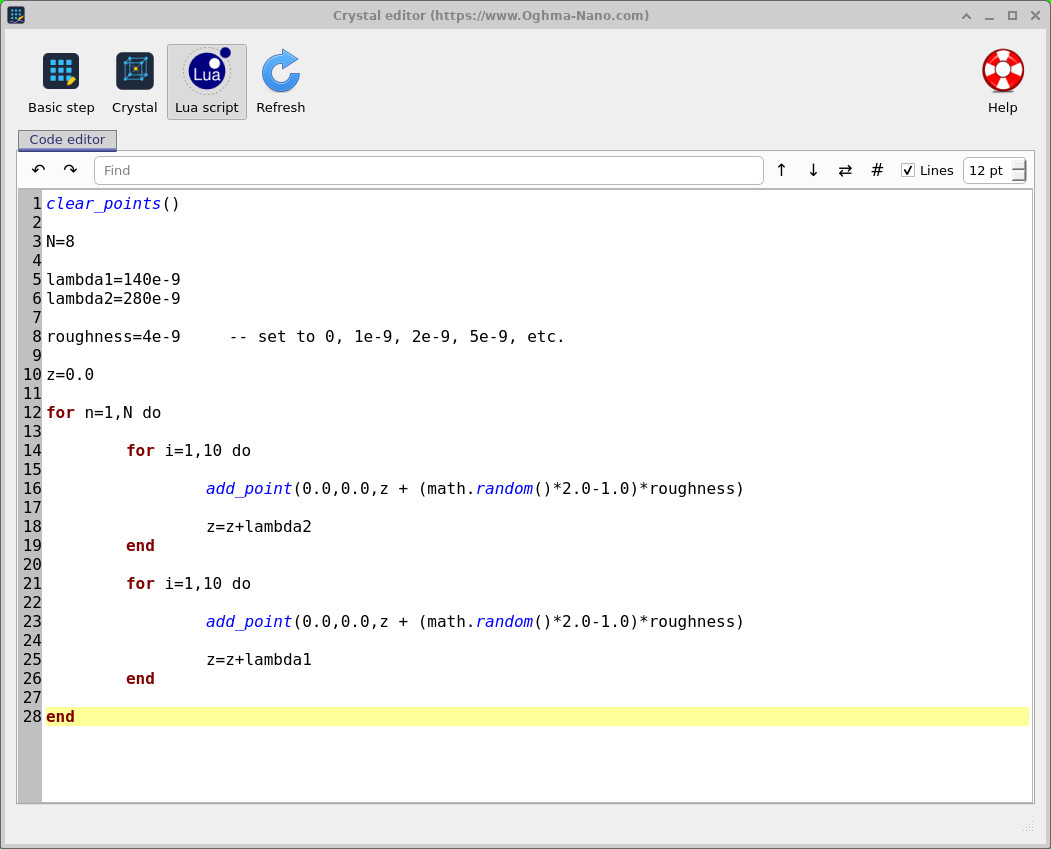Viewport: 1051px width, 849px height.
Task: Shade the window with title bar arrow
Action: tap(967, 15)
